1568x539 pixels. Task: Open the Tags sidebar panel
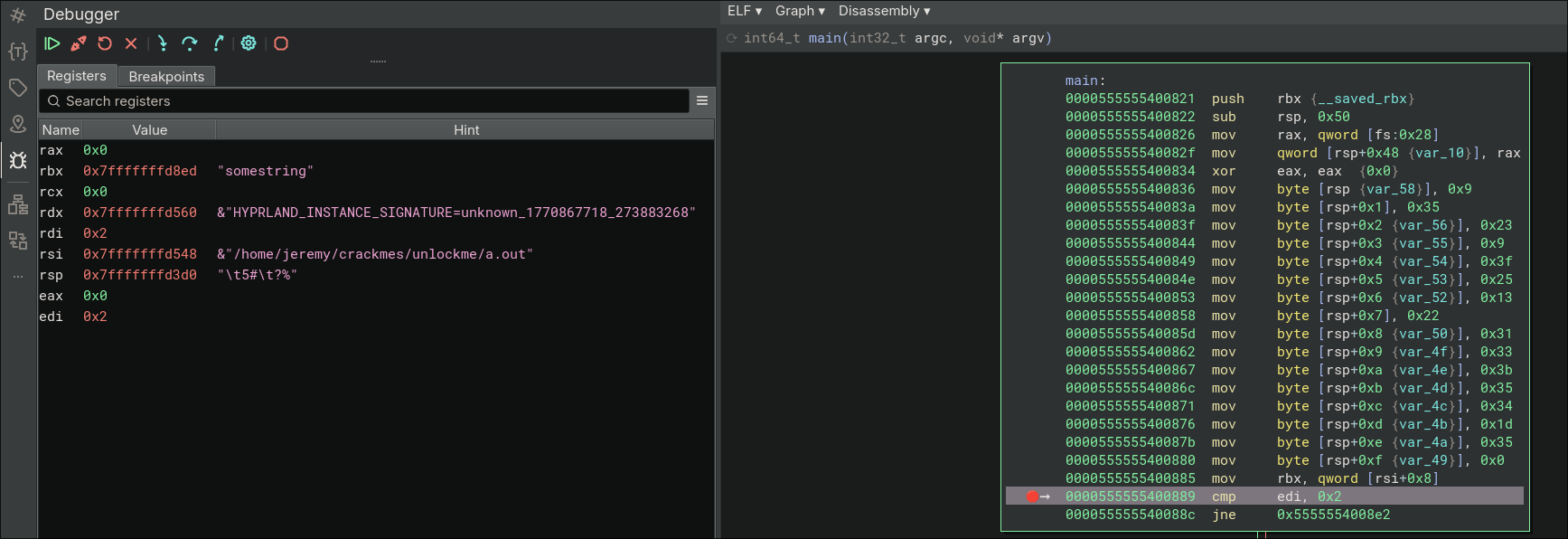(18, 88)
